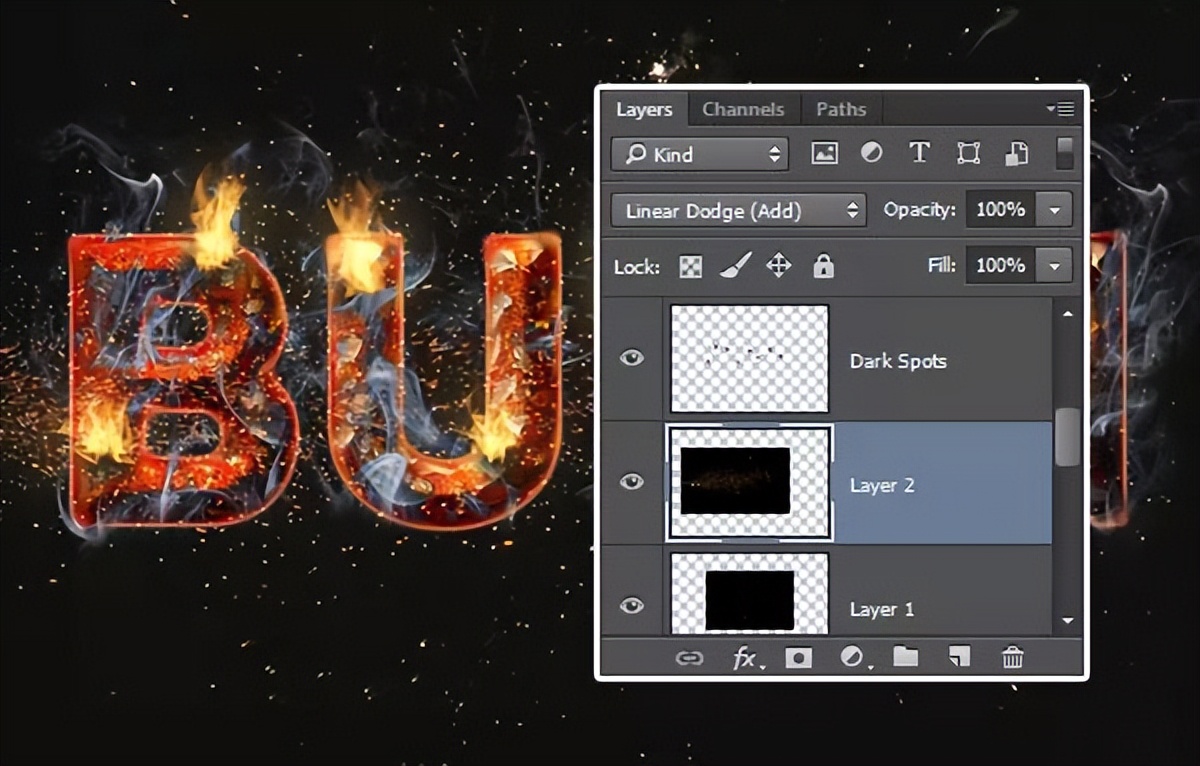Select the Dark Spots layer thumbnail
The image size is (1200, 766).
point(750,359)
